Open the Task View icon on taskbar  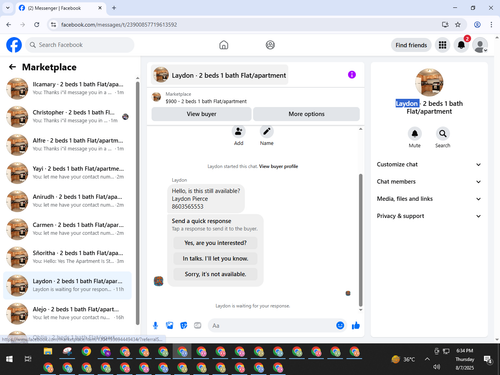[28, 359]
